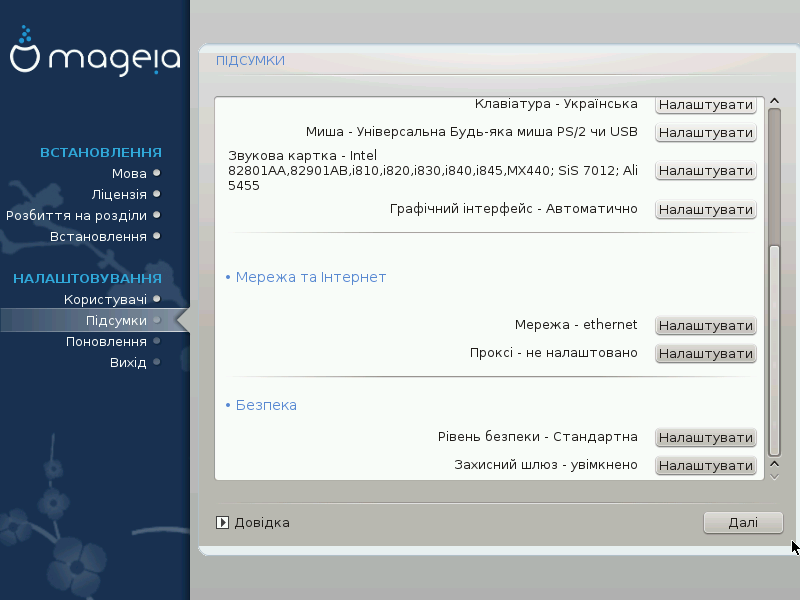Screen dimensions: 800x600
Task: Click the НАЛАШТОВУВАННЯ sidebar heading
Action: coord(87,279)
